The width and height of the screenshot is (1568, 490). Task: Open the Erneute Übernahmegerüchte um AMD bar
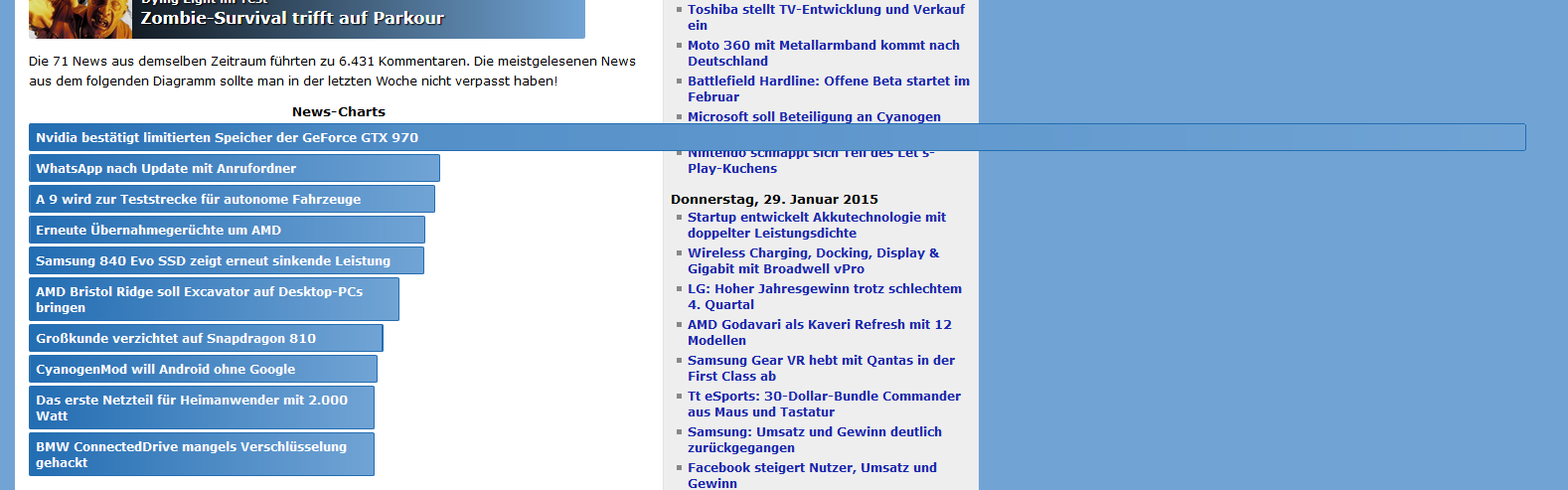click(227, 230)
